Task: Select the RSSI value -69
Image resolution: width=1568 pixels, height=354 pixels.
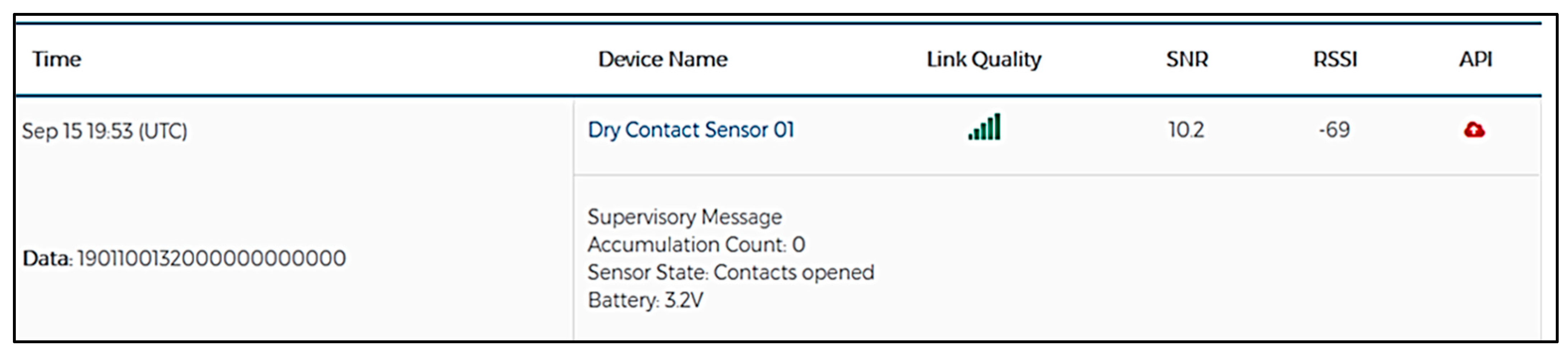Action: [x=1334, y=130]
